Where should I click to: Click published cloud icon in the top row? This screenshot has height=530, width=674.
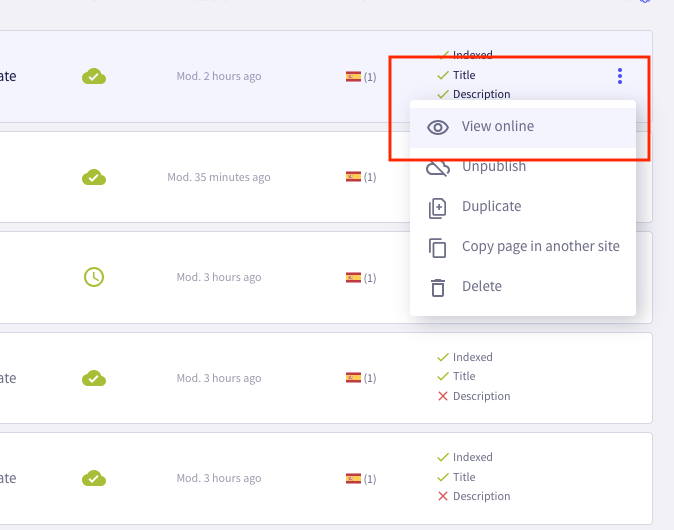click(x=94, y=76)
